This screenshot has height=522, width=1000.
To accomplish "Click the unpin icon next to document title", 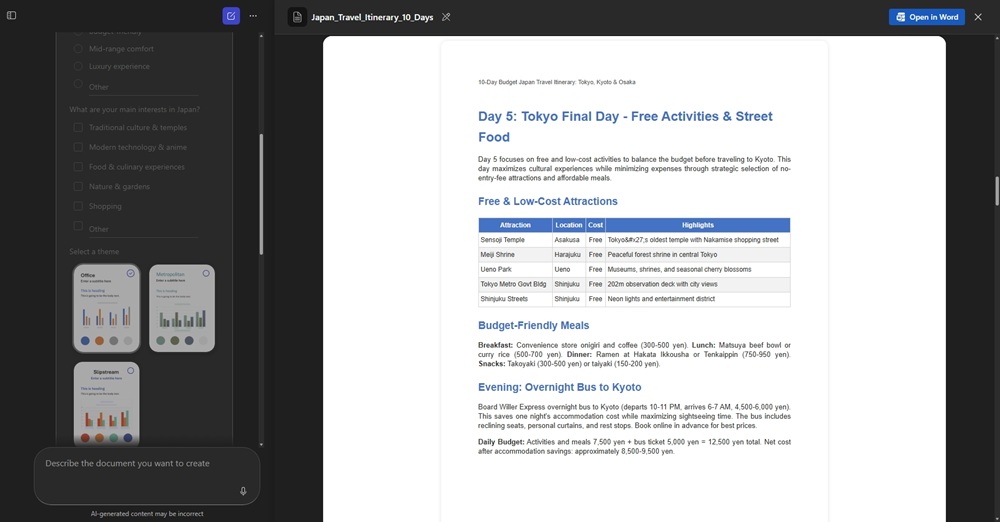I will point(446,17).
